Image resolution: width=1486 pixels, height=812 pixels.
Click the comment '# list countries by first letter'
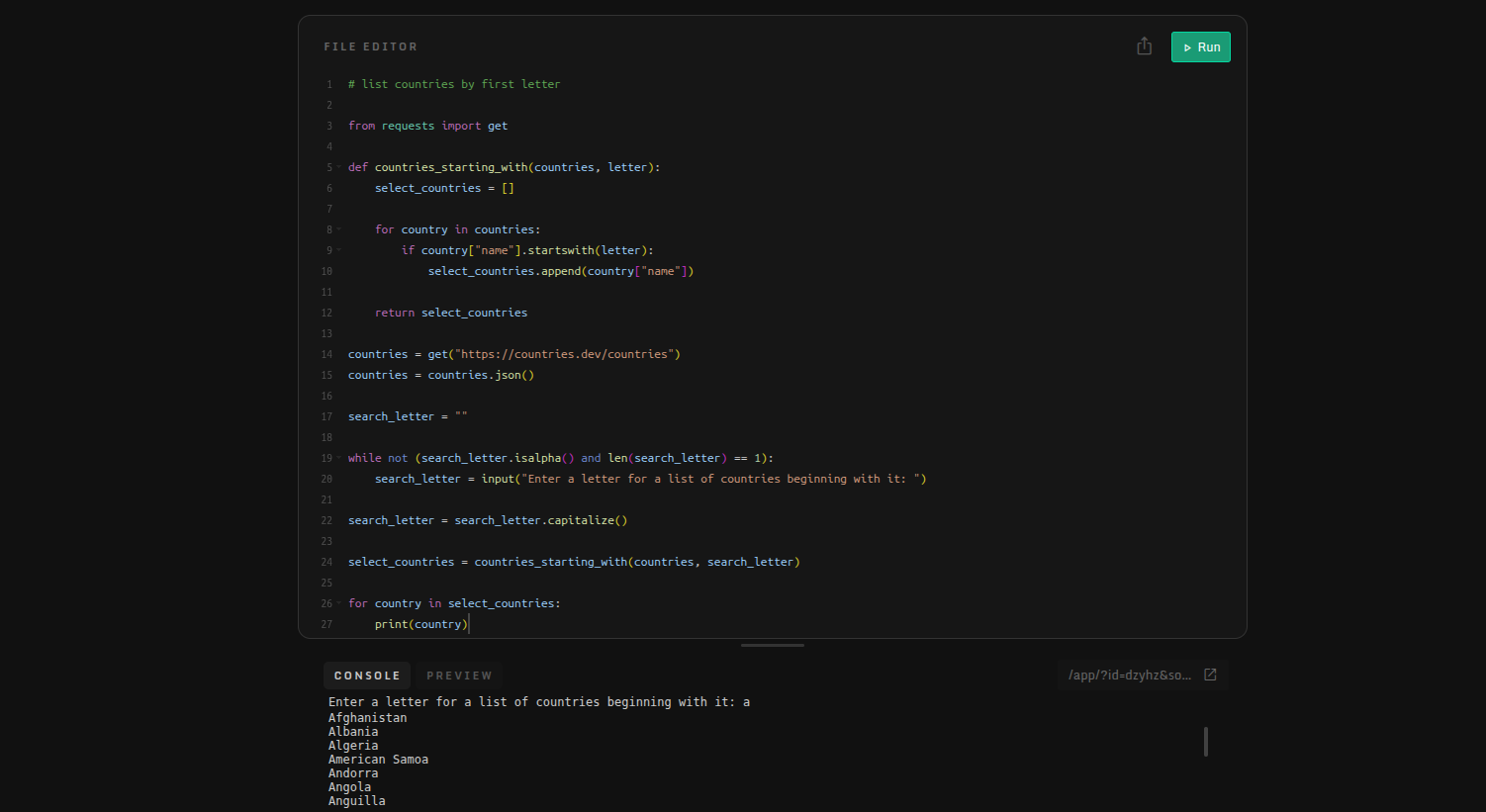coord(454,84)
